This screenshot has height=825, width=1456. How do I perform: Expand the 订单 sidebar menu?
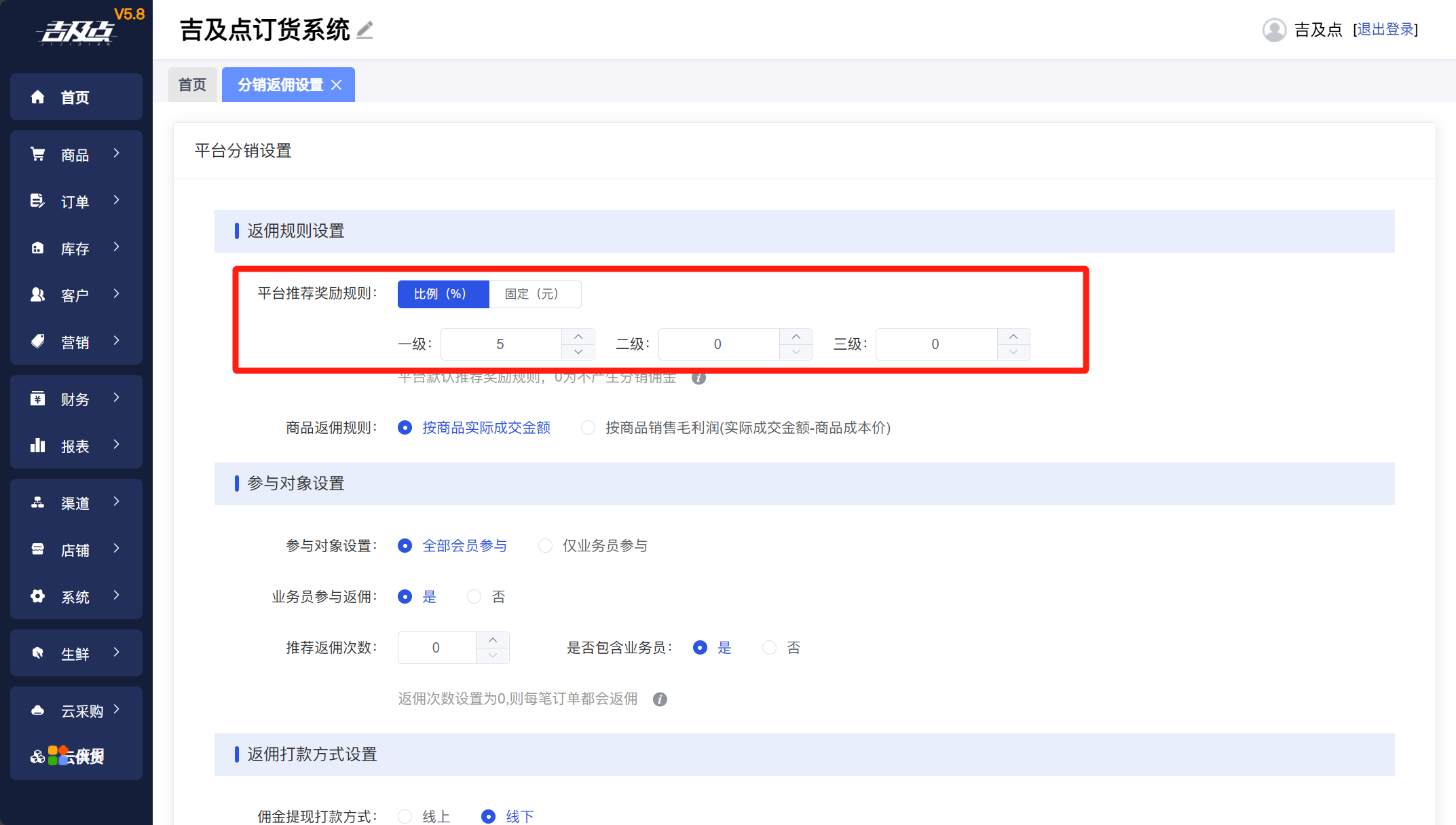pyautogui.click(x=76, y=201)
